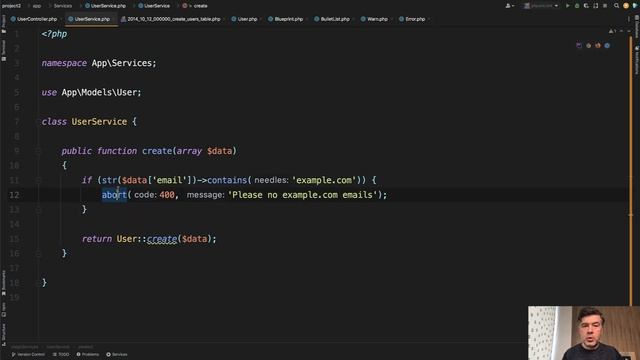Open the editor tabs more-options menu
This screenshot has height=360, width=640.
(629, 19)
